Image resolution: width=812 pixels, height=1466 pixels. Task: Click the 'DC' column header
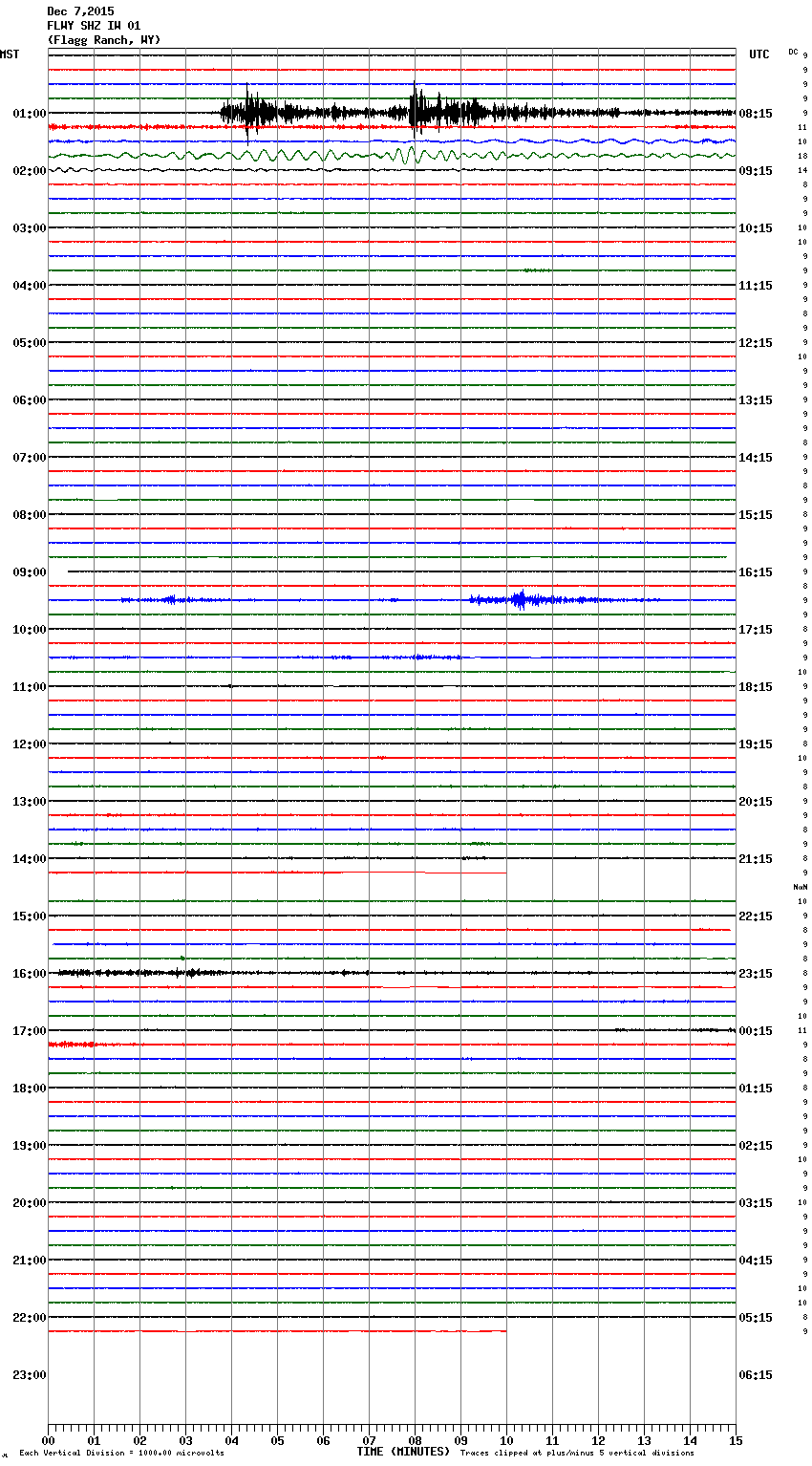(x=793, y=52)
